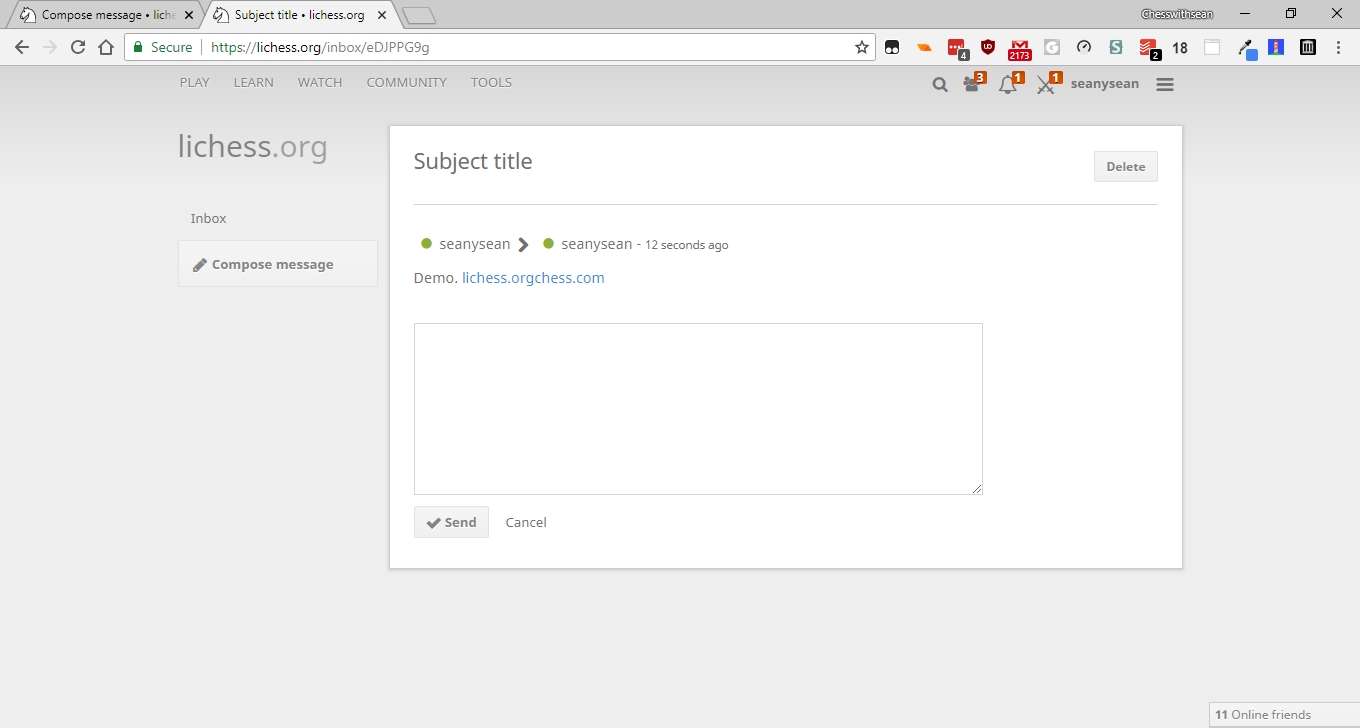Close the Compose message browser tab

point(189,15)
